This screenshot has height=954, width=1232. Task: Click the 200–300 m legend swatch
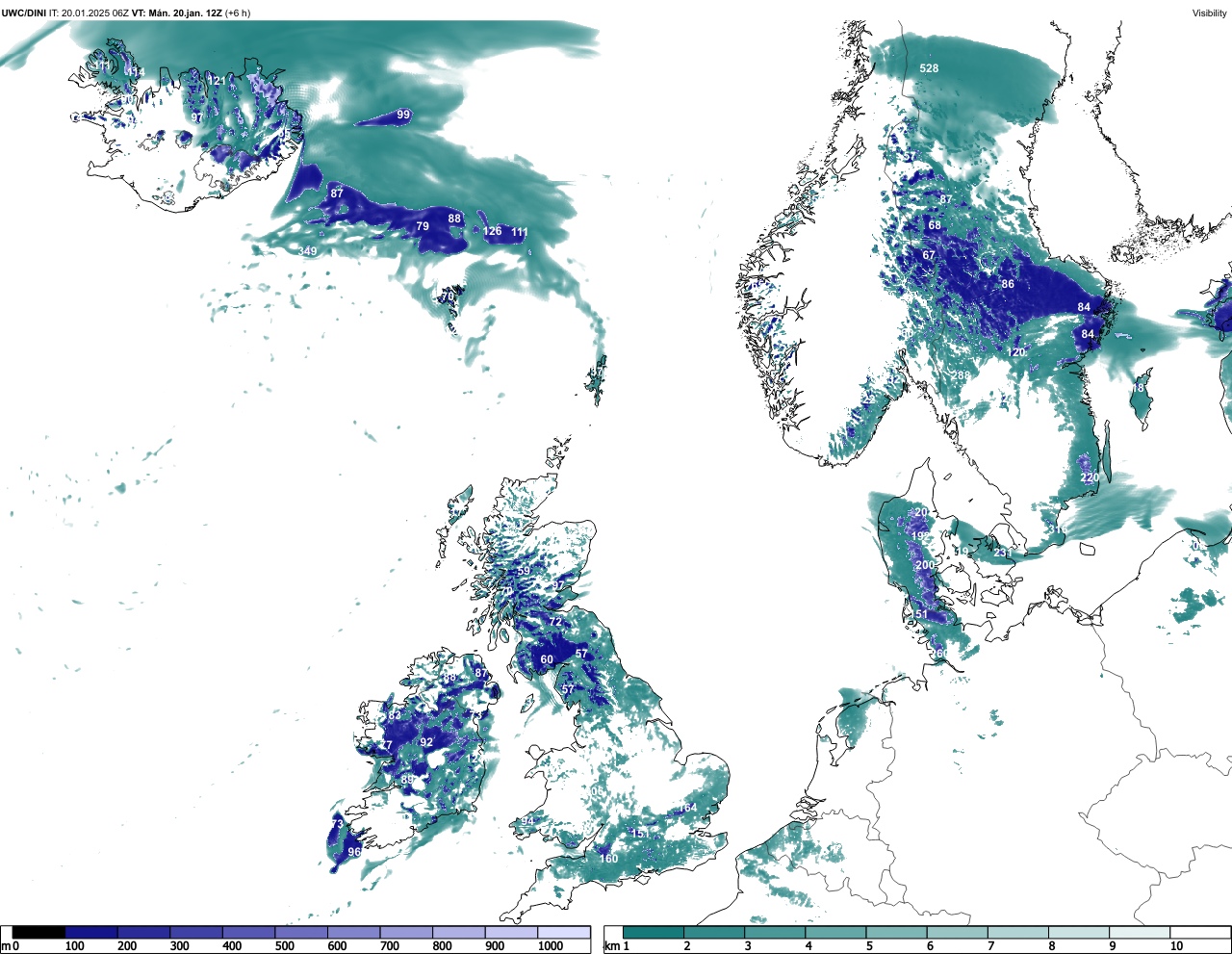click(x=143, y=933)
